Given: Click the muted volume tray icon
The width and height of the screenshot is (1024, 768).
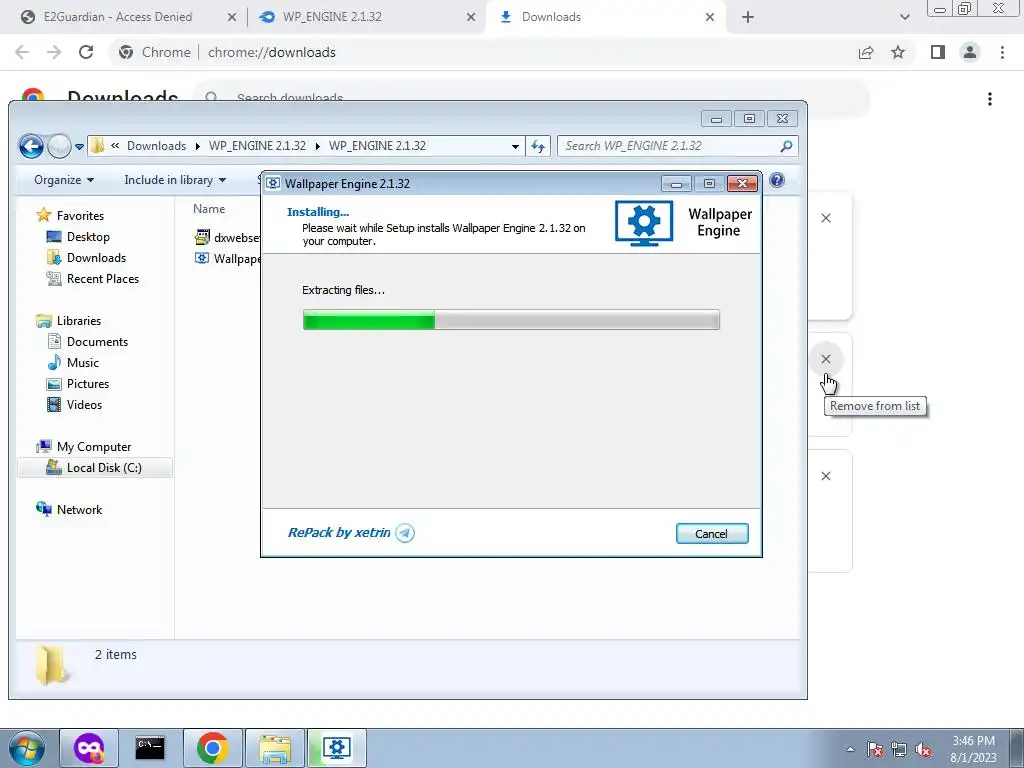Looking at the screenshot, I should 923,749.
